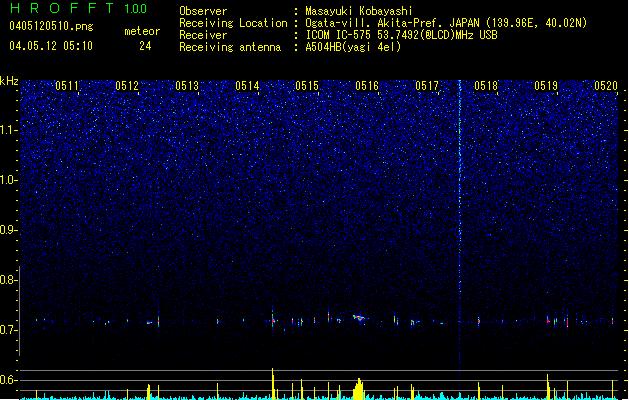Click the 0513 time marker
The height and width of the screenshot is (400, 629).
click(187, 86)
